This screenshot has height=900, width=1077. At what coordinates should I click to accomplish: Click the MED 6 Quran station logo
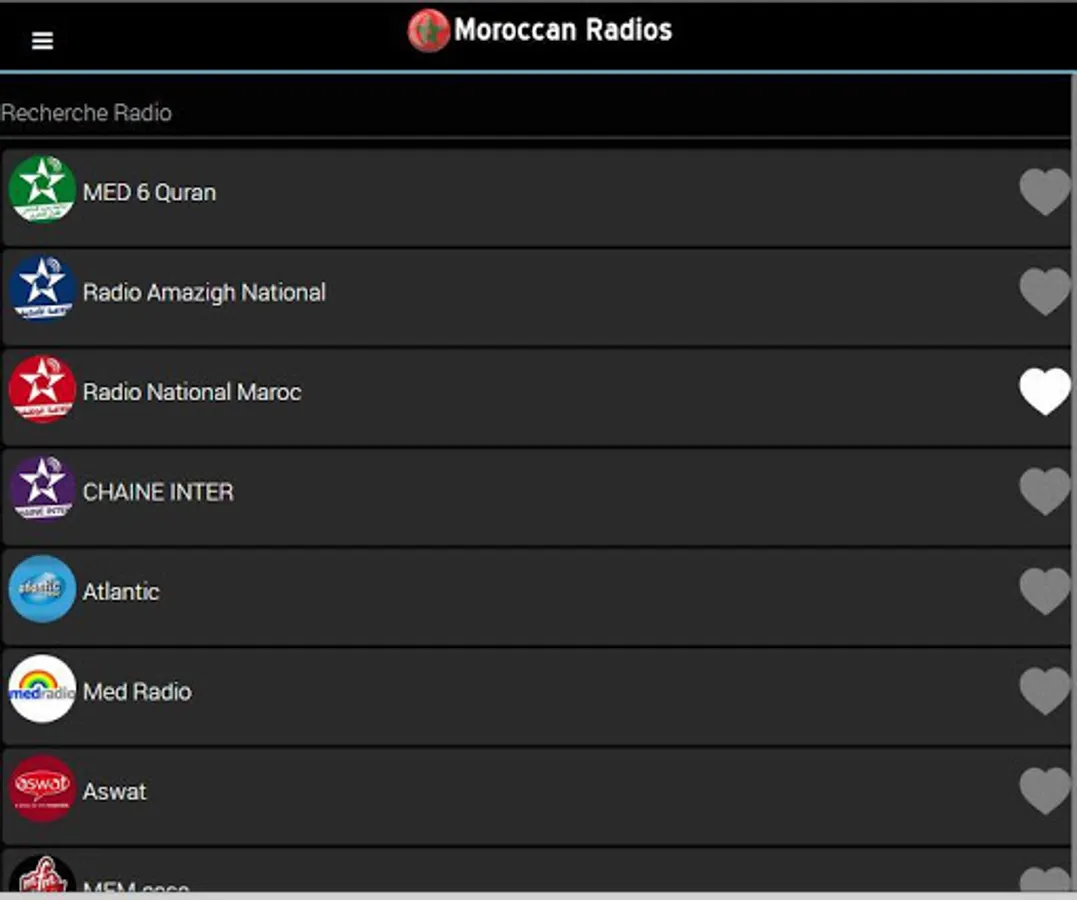point(42,190)
